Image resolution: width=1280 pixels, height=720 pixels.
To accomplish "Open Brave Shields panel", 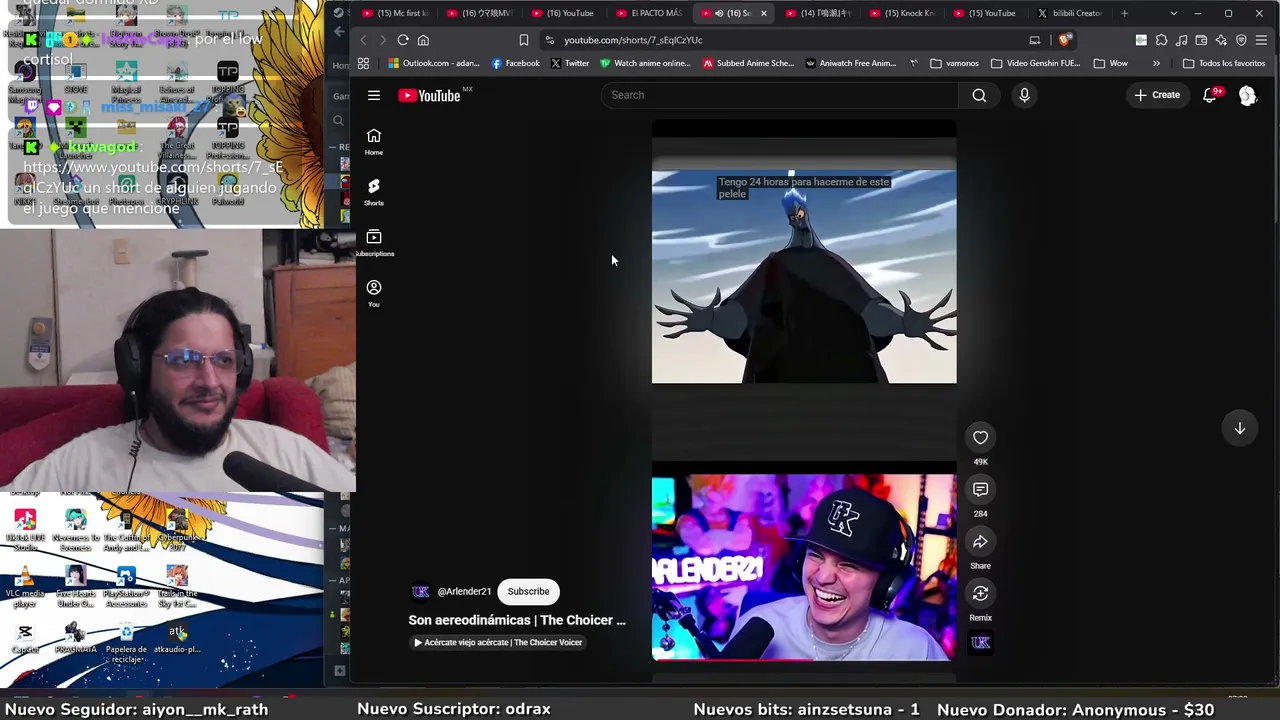I will tap(1065, 40).
